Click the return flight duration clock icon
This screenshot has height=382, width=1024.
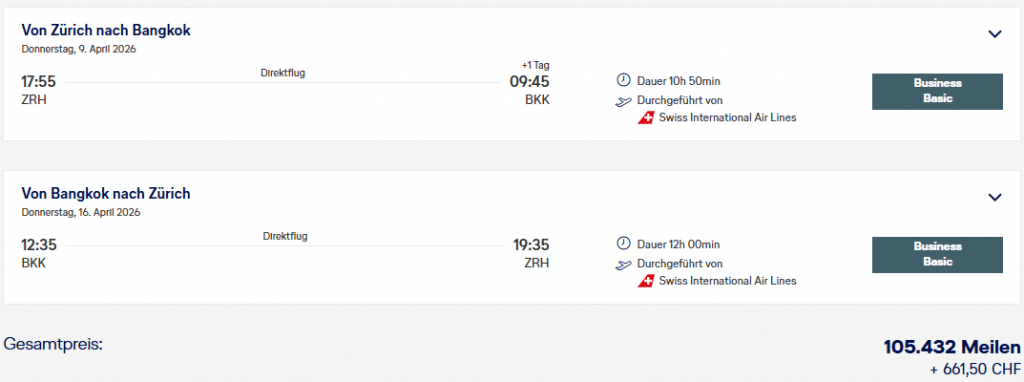(x=624, y=244)
